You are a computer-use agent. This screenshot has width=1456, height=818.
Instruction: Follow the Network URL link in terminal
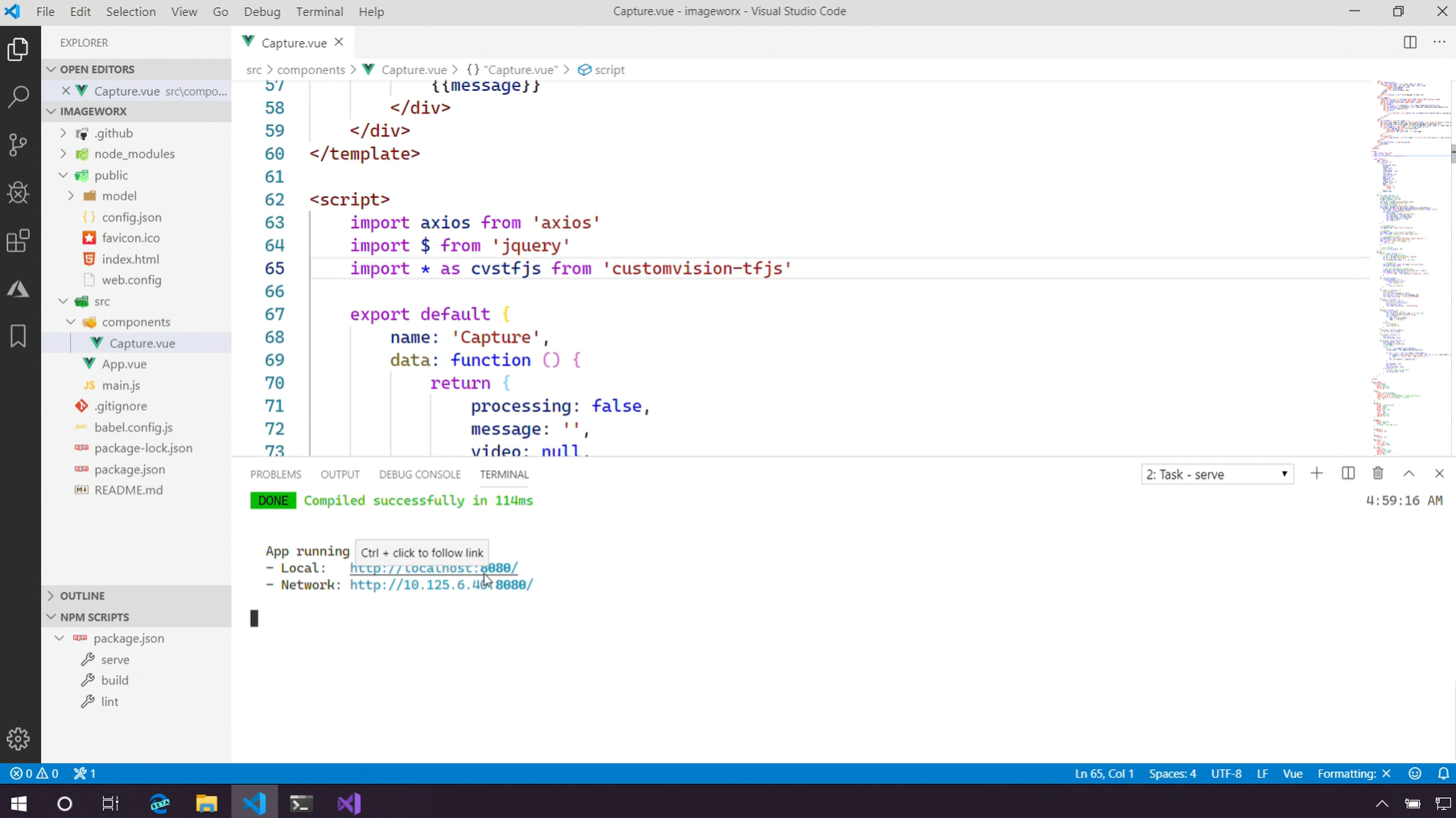pyautogui.click(x=441, y=585)
